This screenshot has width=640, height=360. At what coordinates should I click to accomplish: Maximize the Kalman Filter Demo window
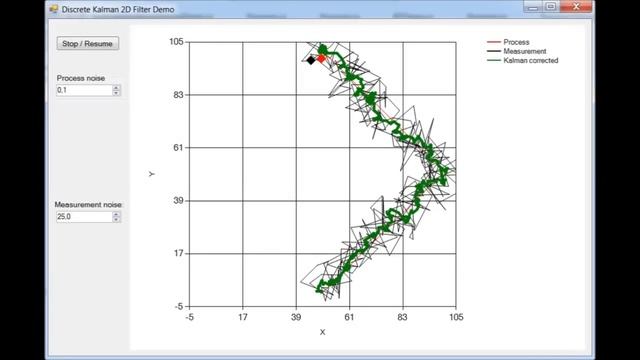click(551, 6)
